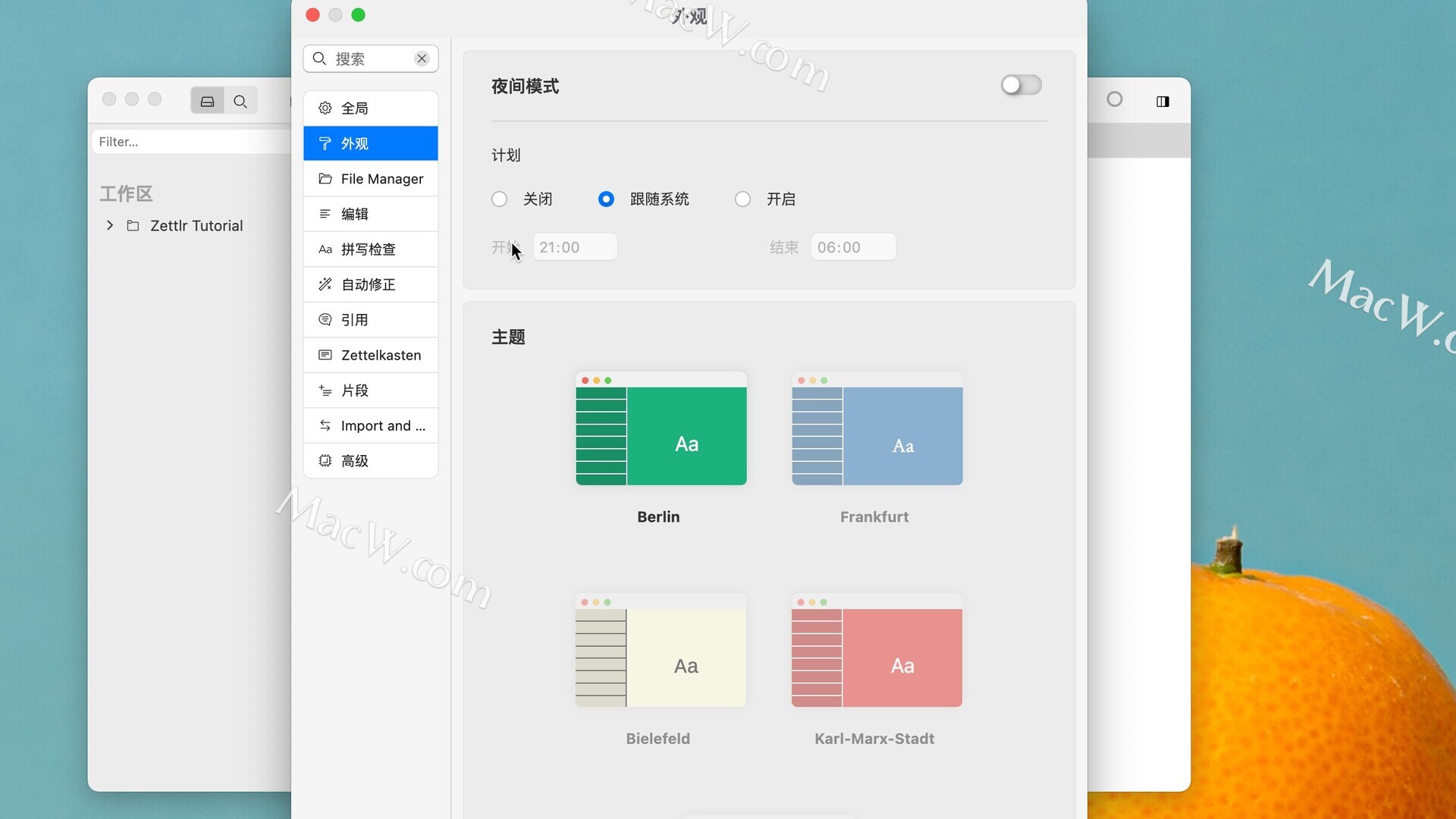Screen dimensions: 1456x819
Task: Select the 开启 schedule radio button
Action: point(742,199)
